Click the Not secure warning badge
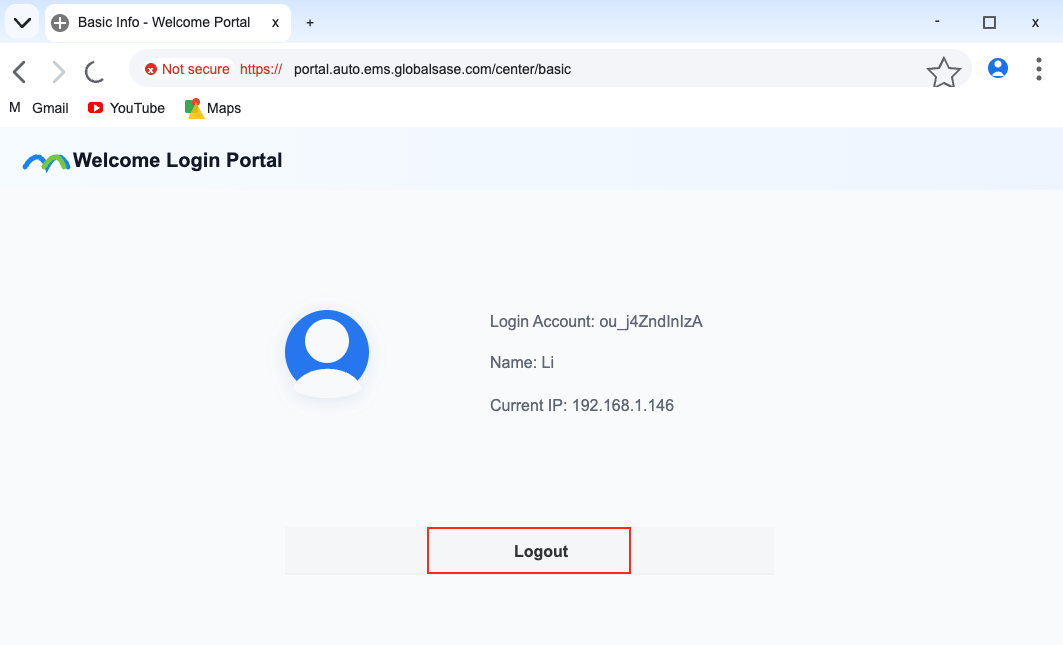Image resolution: width=1063 pixels, height=645 pixels. point(188,69)
